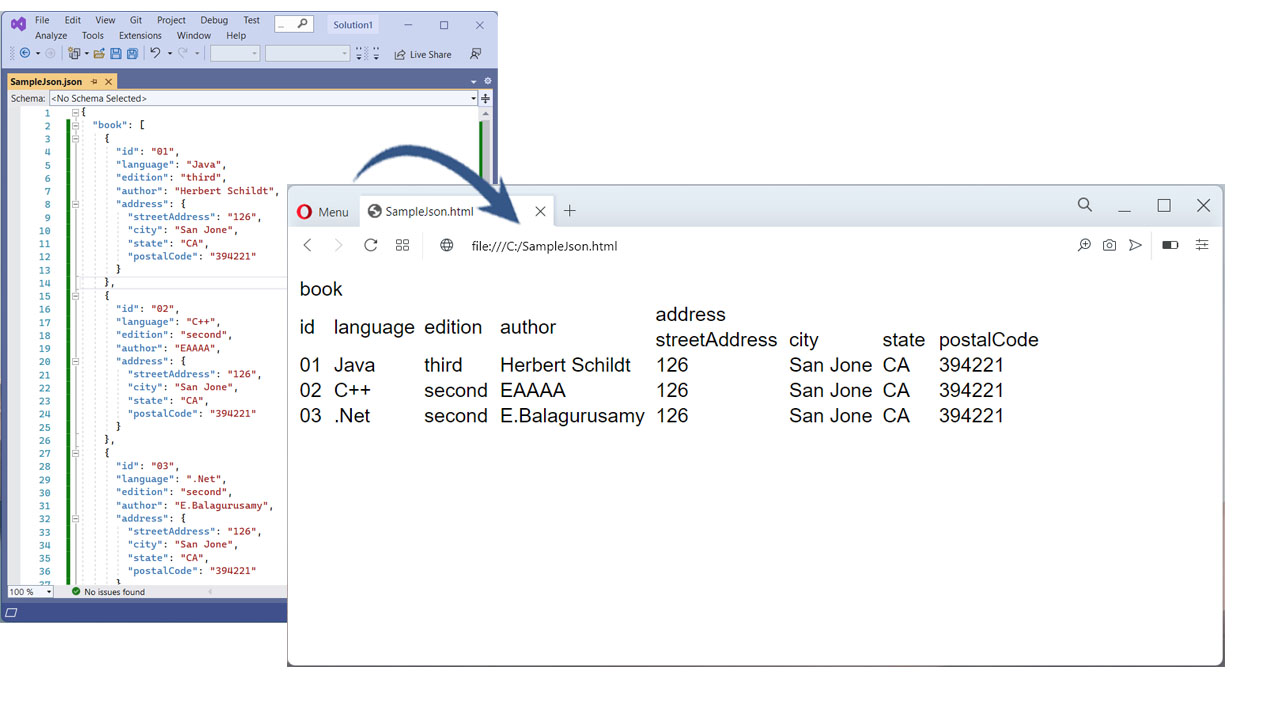
Task: Open Opera's zoom magnifier icon
Action: [1085, 245]
